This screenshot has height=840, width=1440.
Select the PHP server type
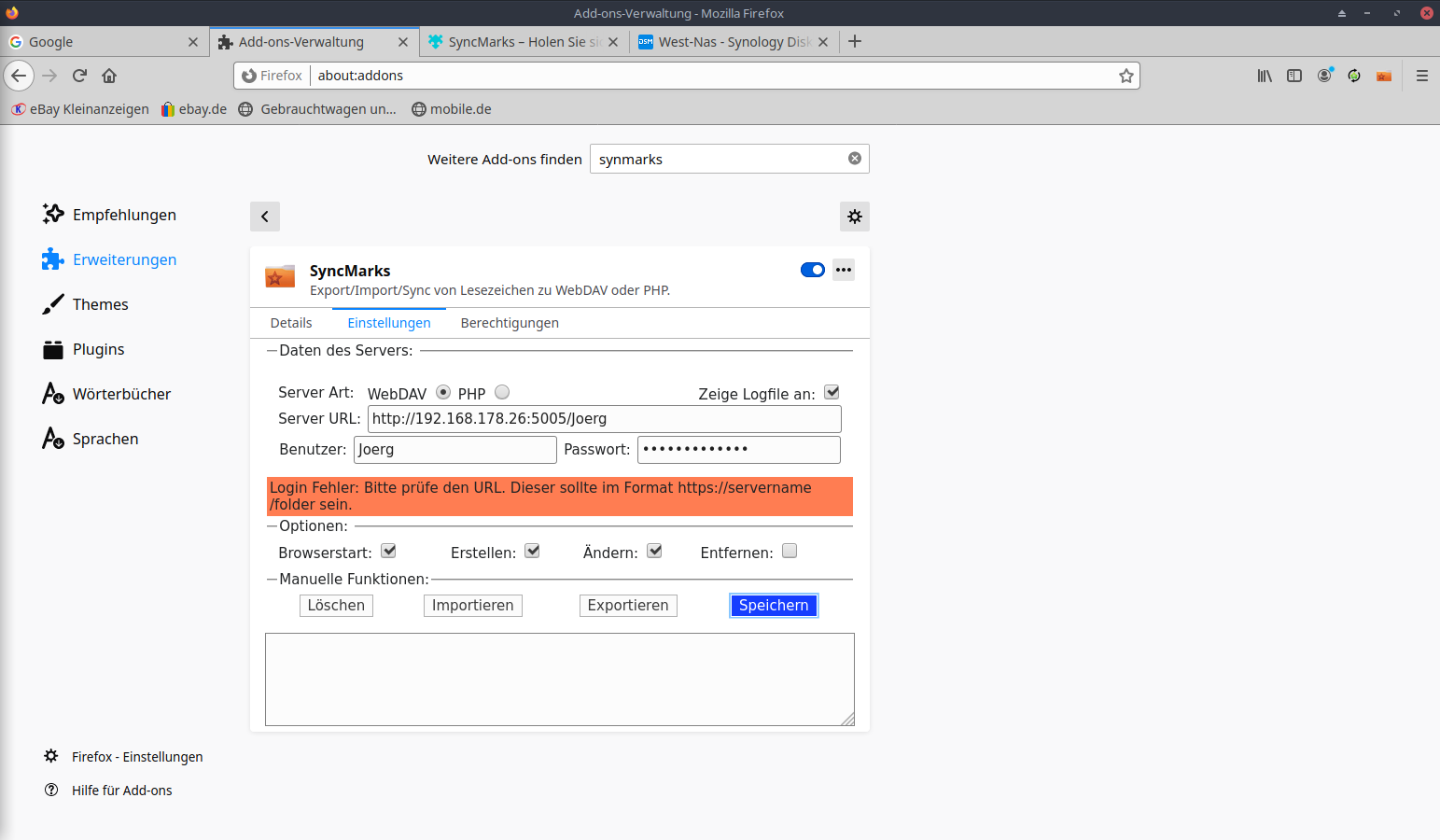click(502, 392)
